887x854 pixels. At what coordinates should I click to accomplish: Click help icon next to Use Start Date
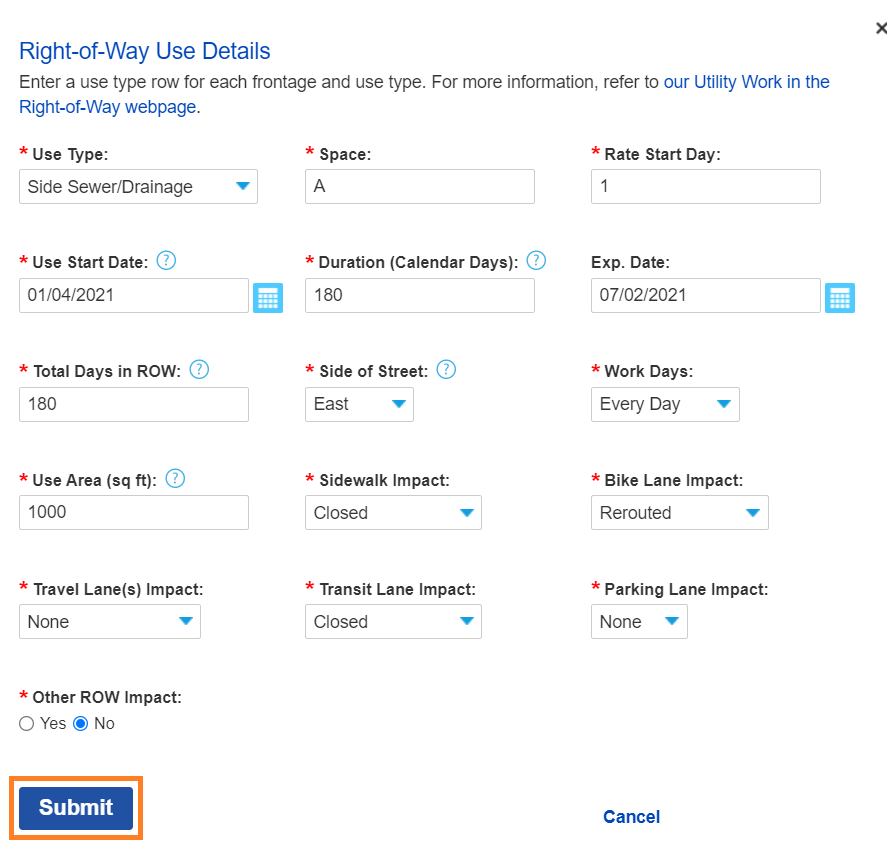167,261
